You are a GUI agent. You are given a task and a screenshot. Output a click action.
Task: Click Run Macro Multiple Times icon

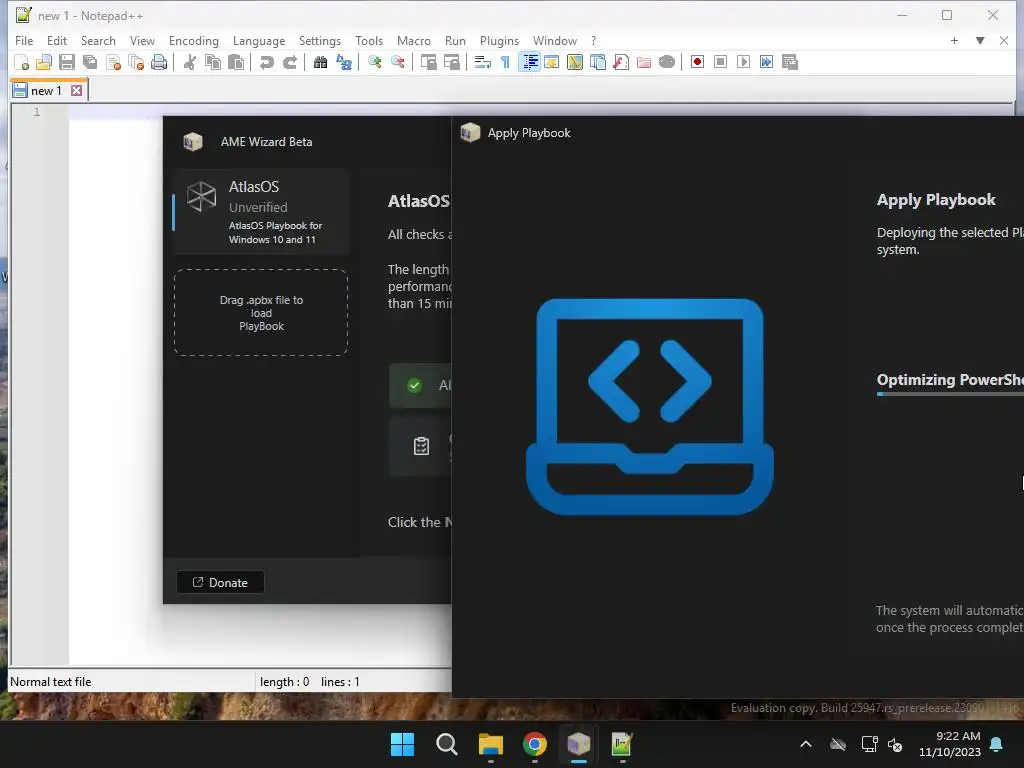(x=767, y=62)
